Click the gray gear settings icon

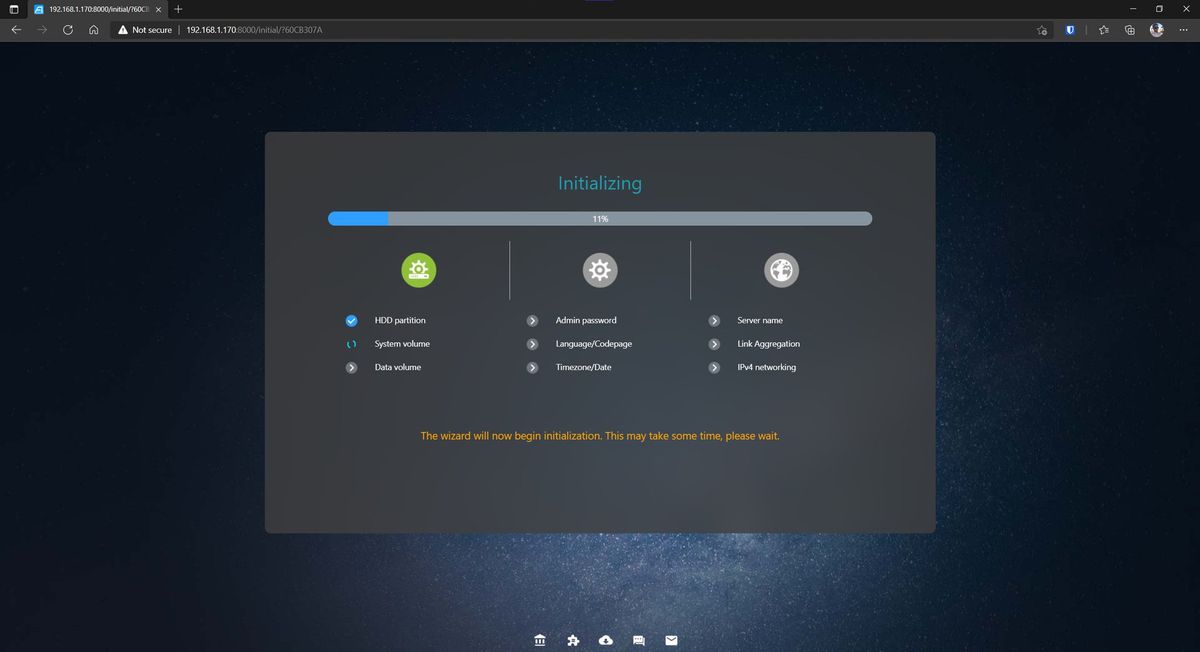point(600,270)
